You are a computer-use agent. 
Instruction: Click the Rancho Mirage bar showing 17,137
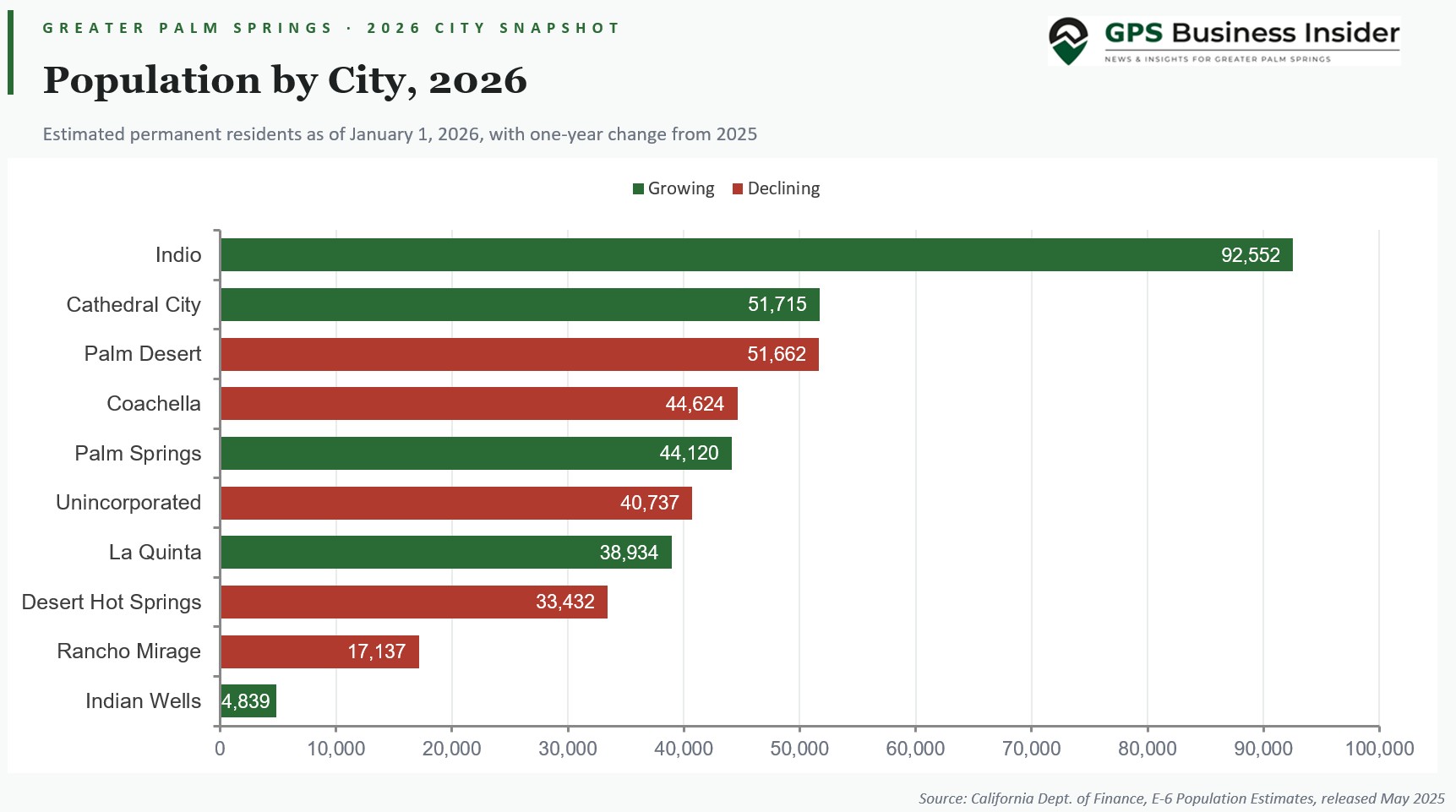[x=319, y=651]
